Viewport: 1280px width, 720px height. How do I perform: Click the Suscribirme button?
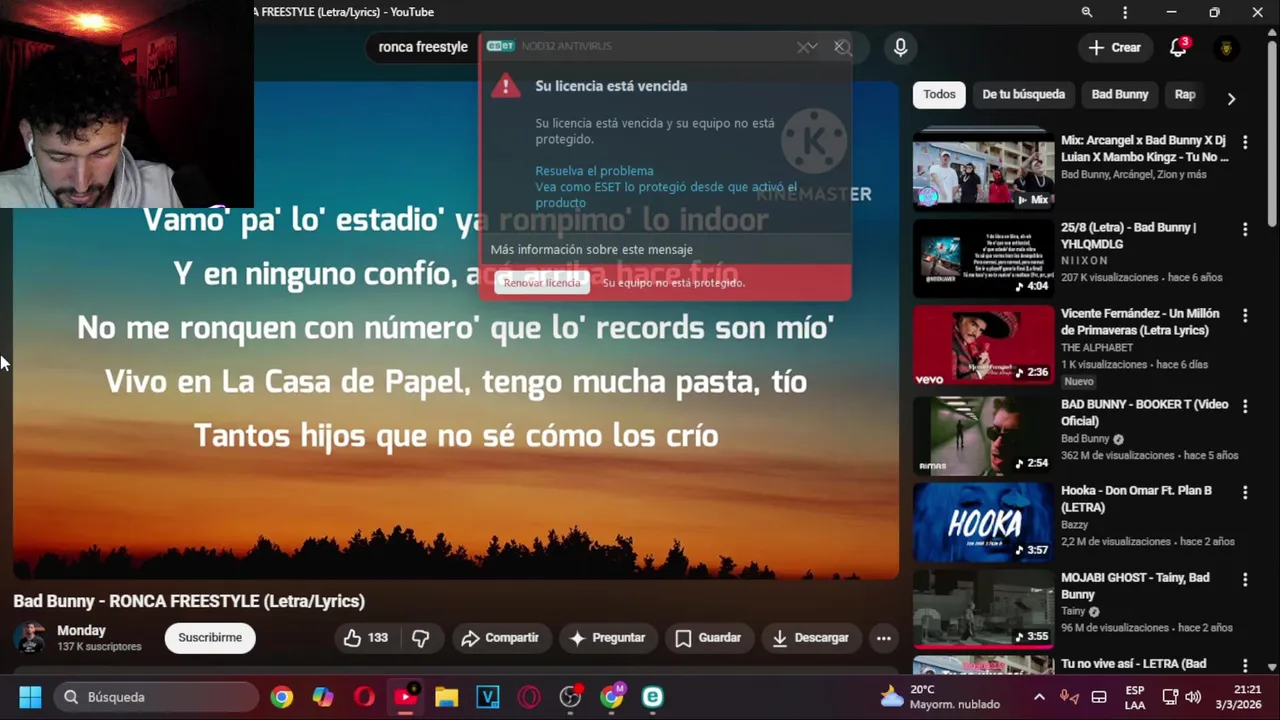(210, 638)
